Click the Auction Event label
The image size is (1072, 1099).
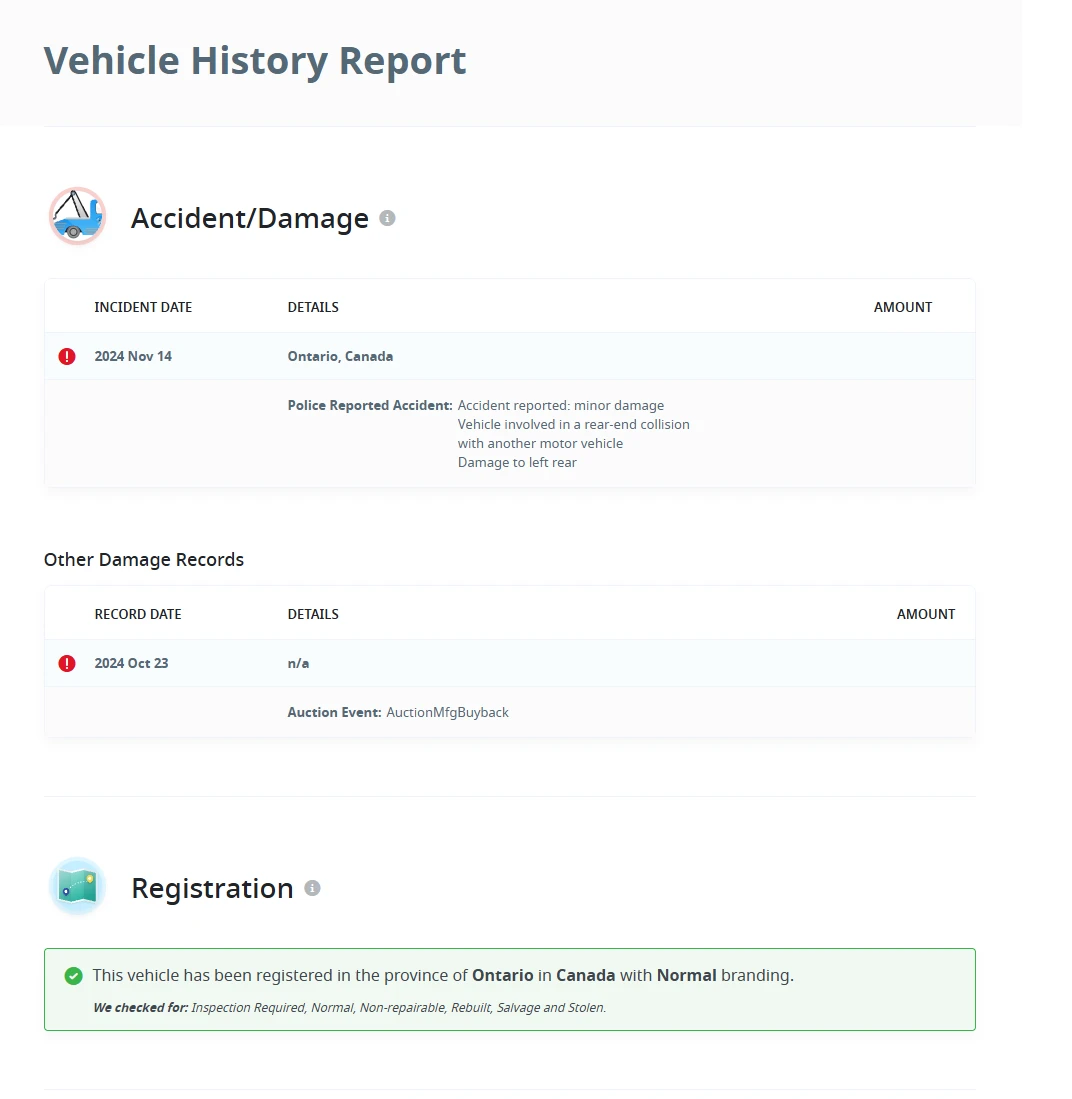334,712
